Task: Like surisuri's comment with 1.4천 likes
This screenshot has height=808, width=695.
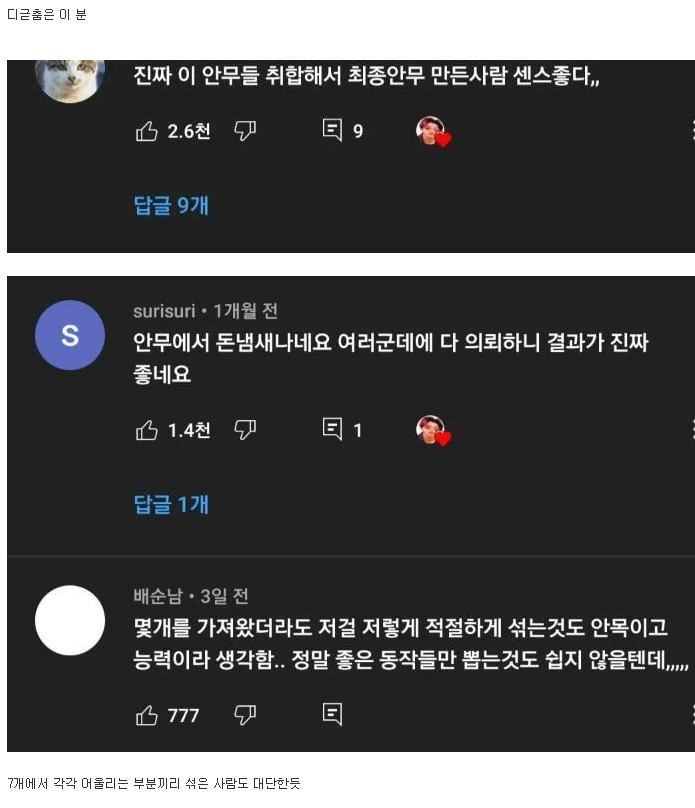Action: coord(146,430)
